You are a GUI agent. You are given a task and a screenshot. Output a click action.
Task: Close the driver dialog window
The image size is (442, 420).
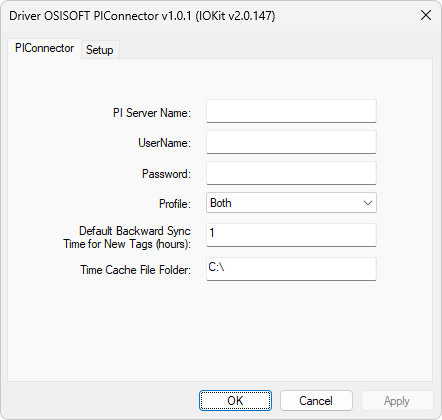pyautogui.click(x=426, y=15)
